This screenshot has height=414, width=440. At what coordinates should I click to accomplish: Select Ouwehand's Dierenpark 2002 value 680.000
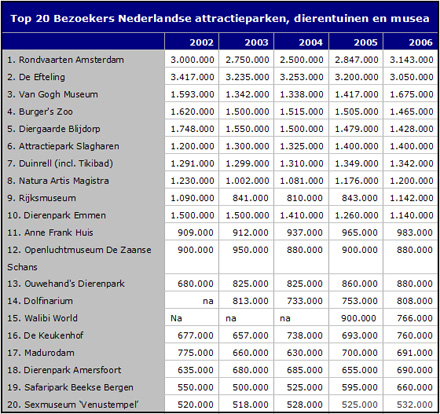tap(195, 284)
